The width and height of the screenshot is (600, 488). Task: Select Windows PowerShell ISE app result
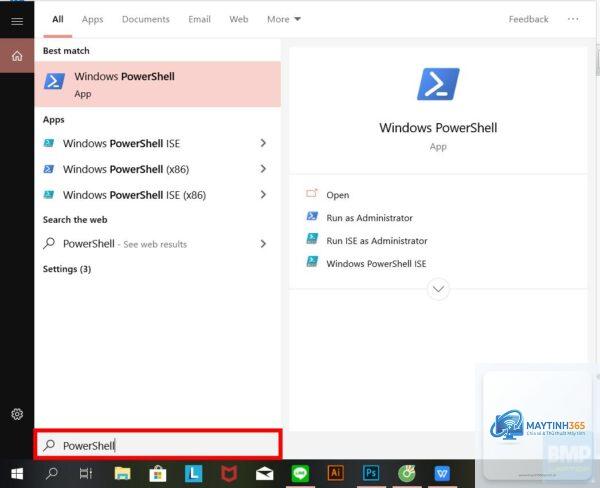pyautogui.click(x=158, y=143)
